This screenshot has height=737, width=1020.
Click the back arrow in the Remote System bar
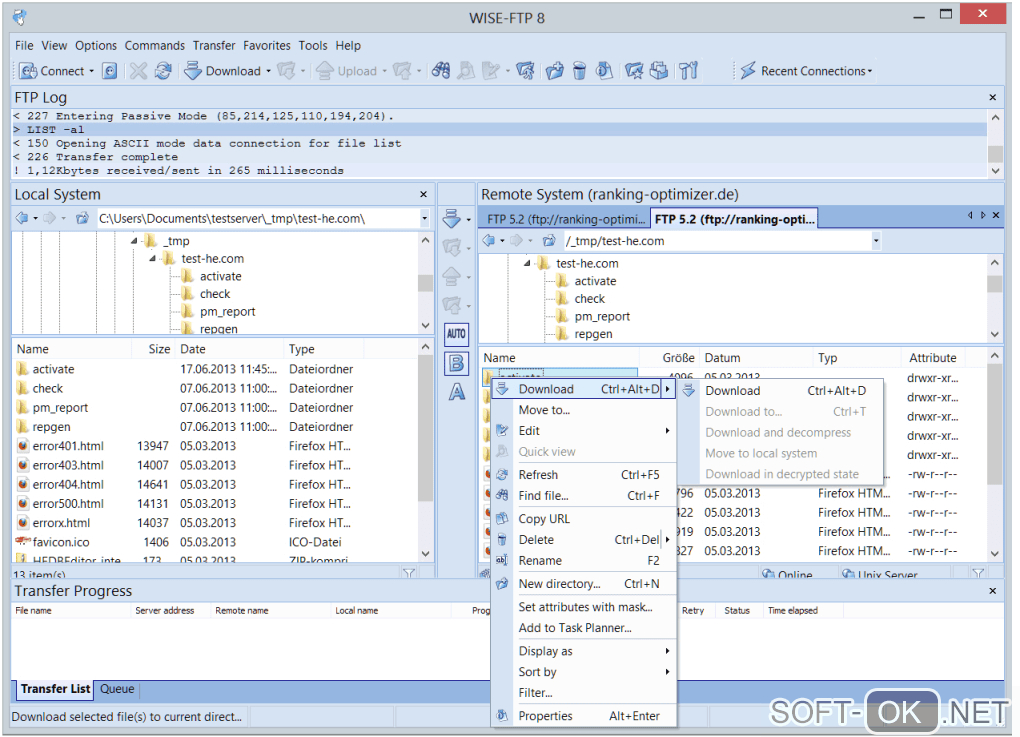[x=489, y=241]
